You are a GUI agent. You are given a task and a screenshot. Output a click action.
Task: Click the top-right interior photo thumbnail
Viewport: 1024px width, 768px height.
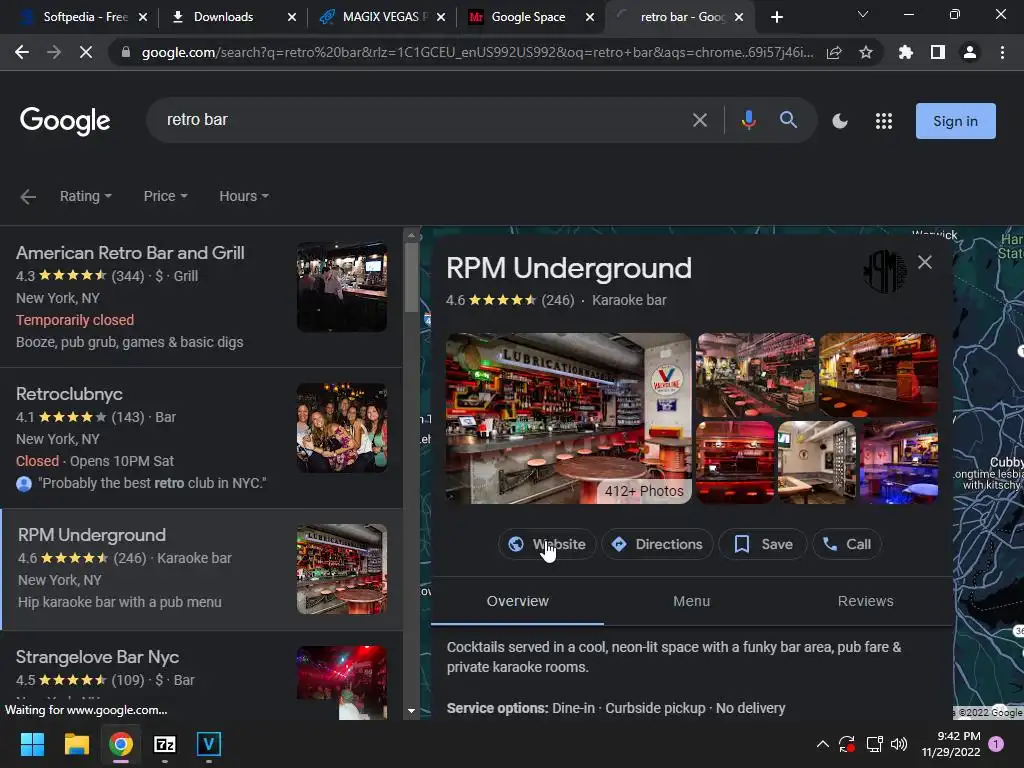tap(878, 374)
